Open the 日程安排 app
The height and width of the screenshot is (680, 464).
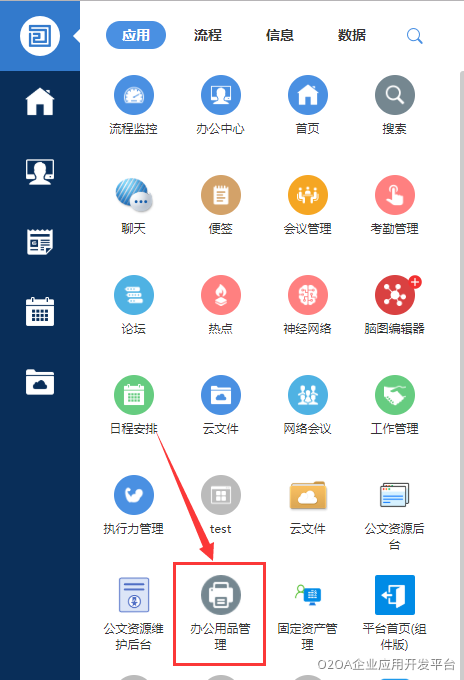134,405
